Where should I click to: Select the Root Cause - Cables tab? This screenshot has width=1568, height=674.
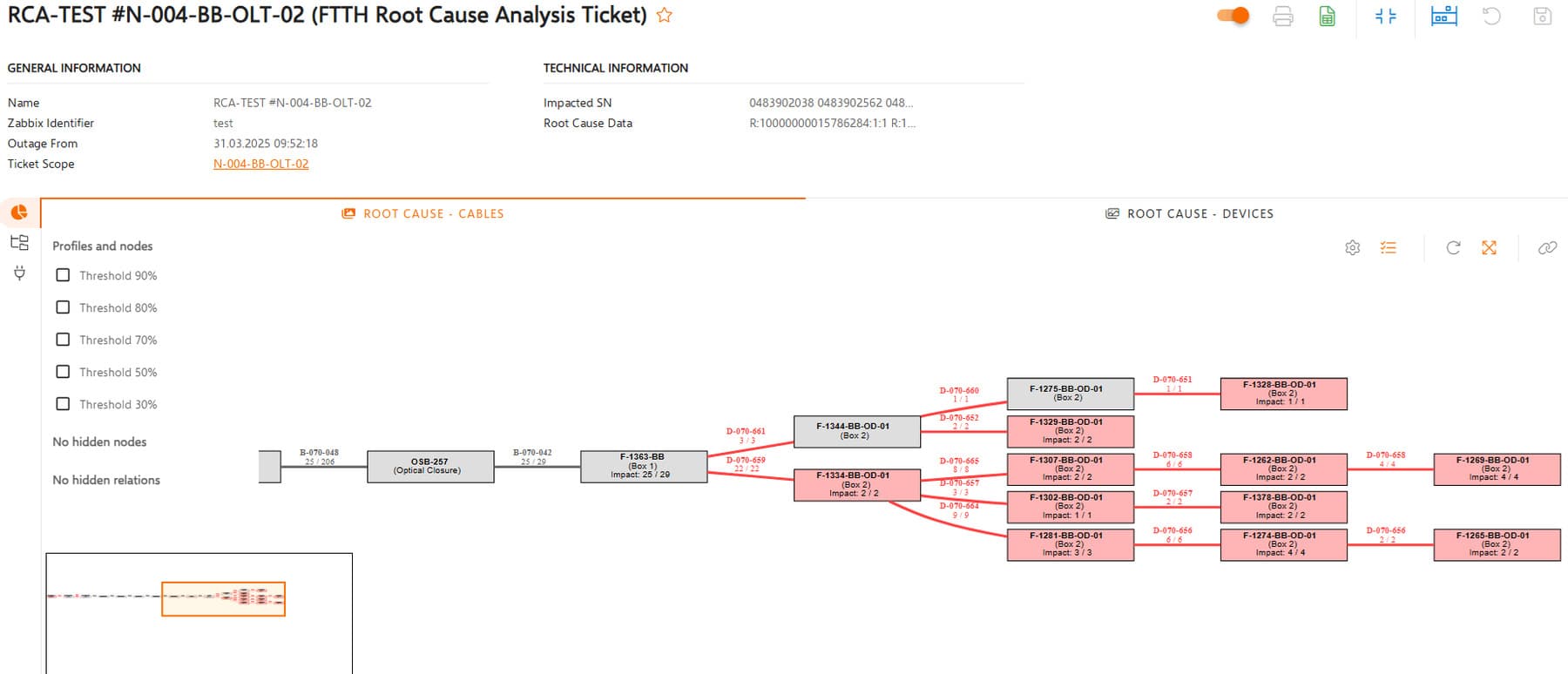pyautogui.click(x=422, y=213)
